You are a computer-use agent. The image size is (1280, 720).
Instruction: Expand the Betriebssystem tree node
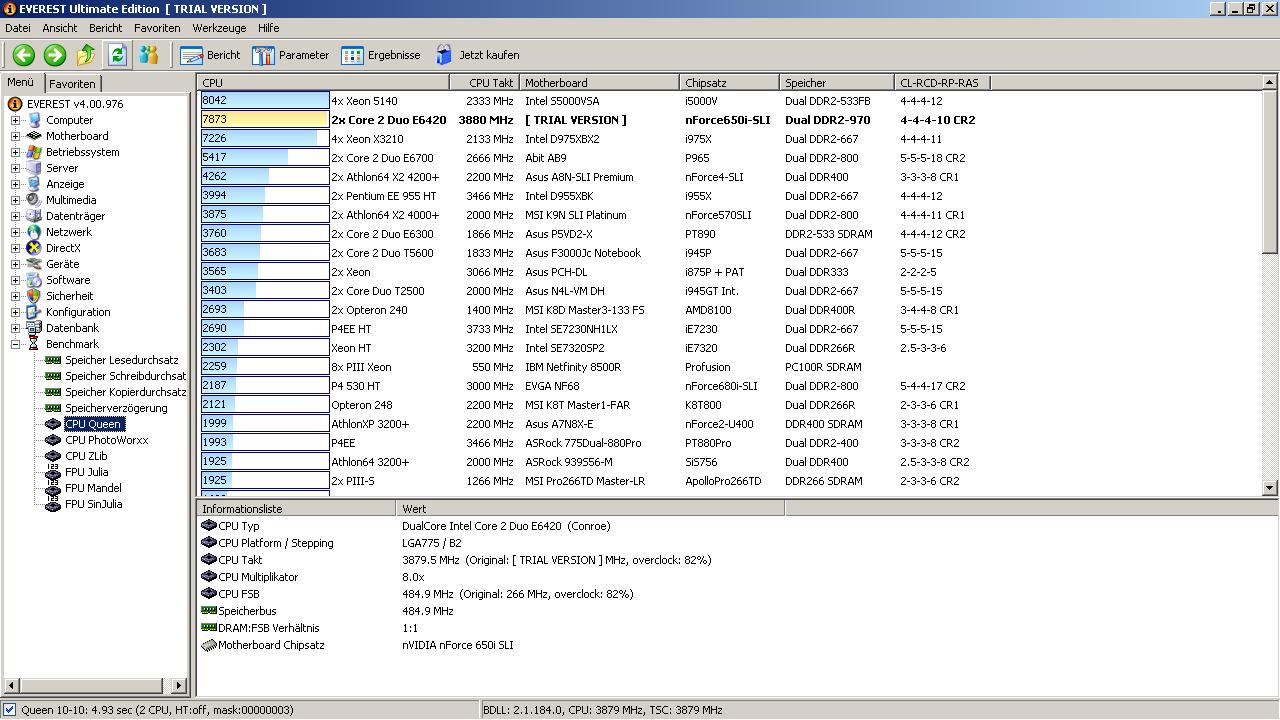[x=16, y=152]
